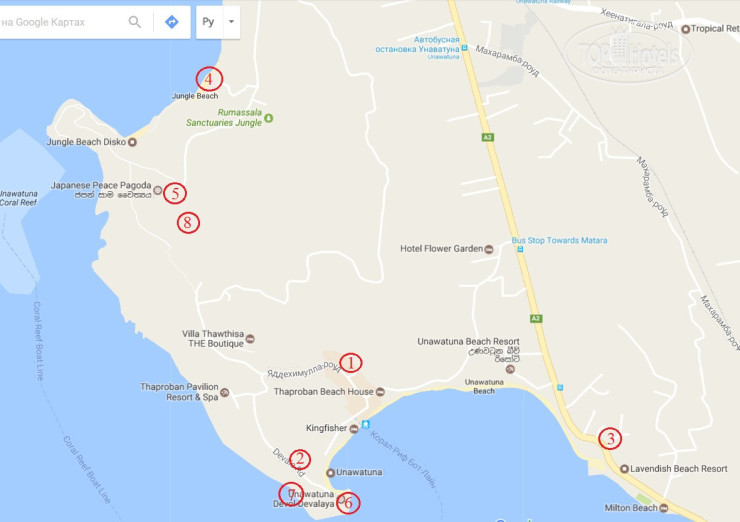Open the Thaproban Pavilion Resort & Spa marker
This screenshot has width=740, height=522.
click(x=225, y=393)
